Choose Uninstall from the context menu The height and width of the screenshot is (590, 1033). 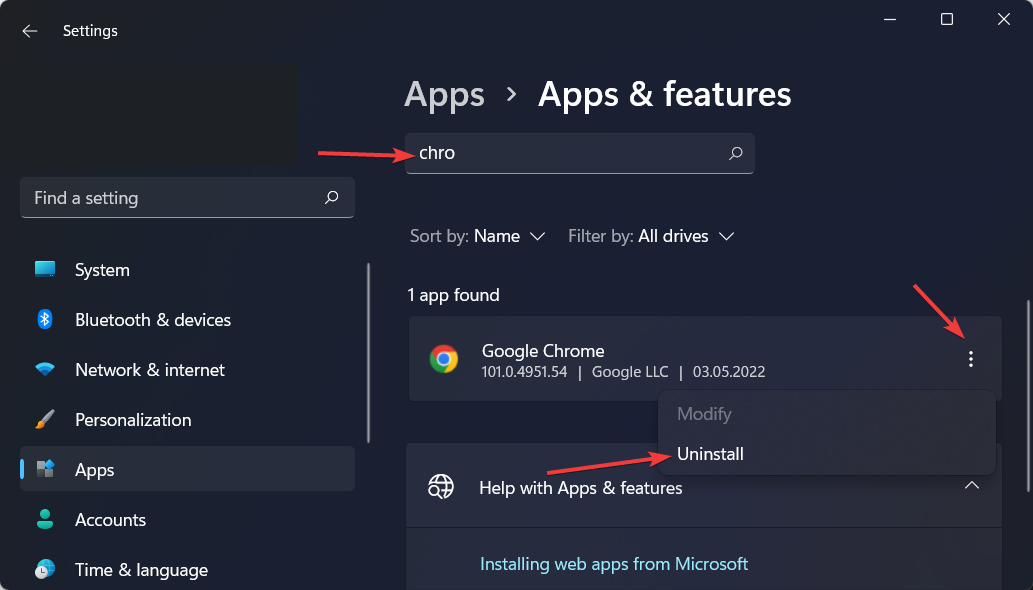(x=710, y=454)
